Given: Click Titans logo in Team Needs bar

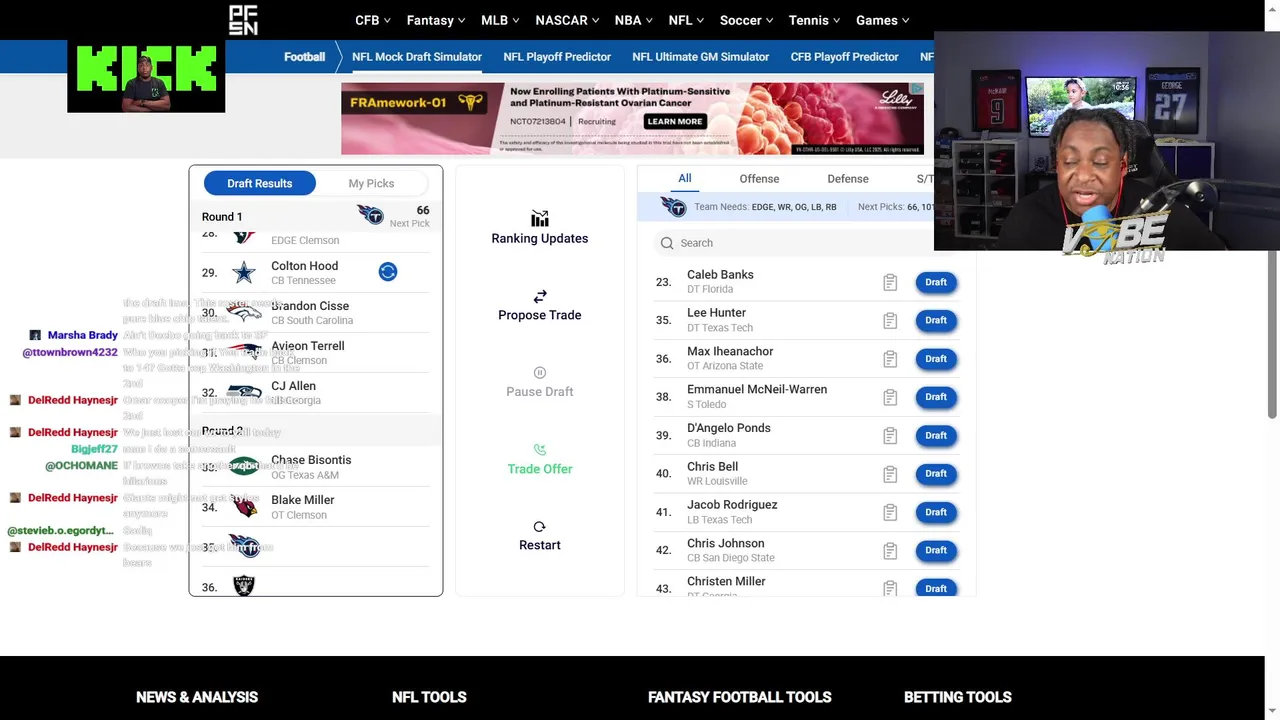Looking at the screenshot, I should (x=674, y=207).
